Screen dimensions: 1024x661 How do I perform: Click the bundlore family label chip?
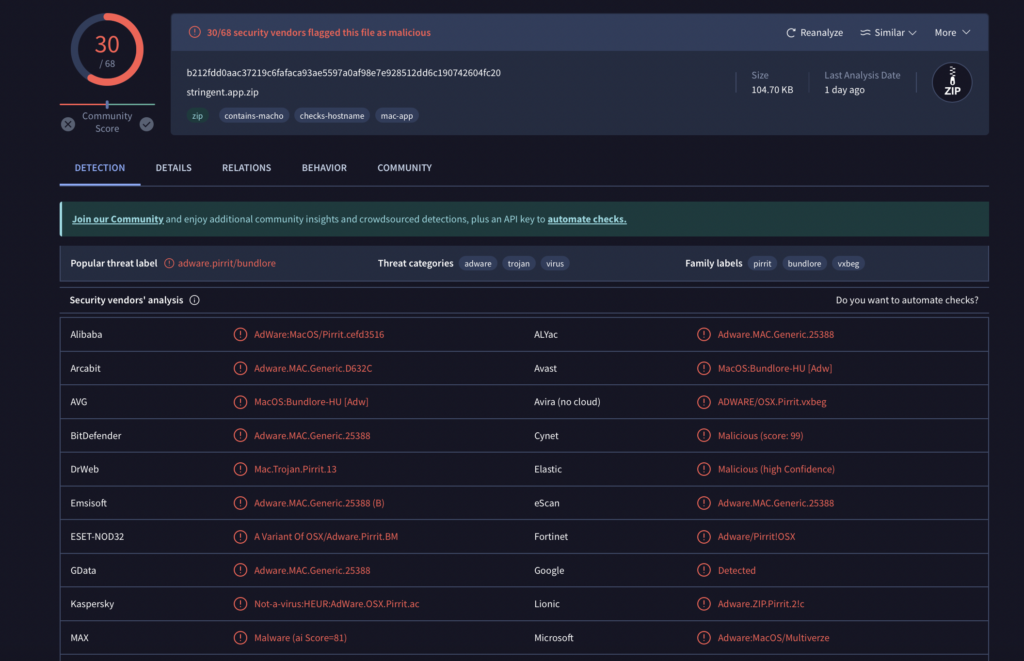804,263
